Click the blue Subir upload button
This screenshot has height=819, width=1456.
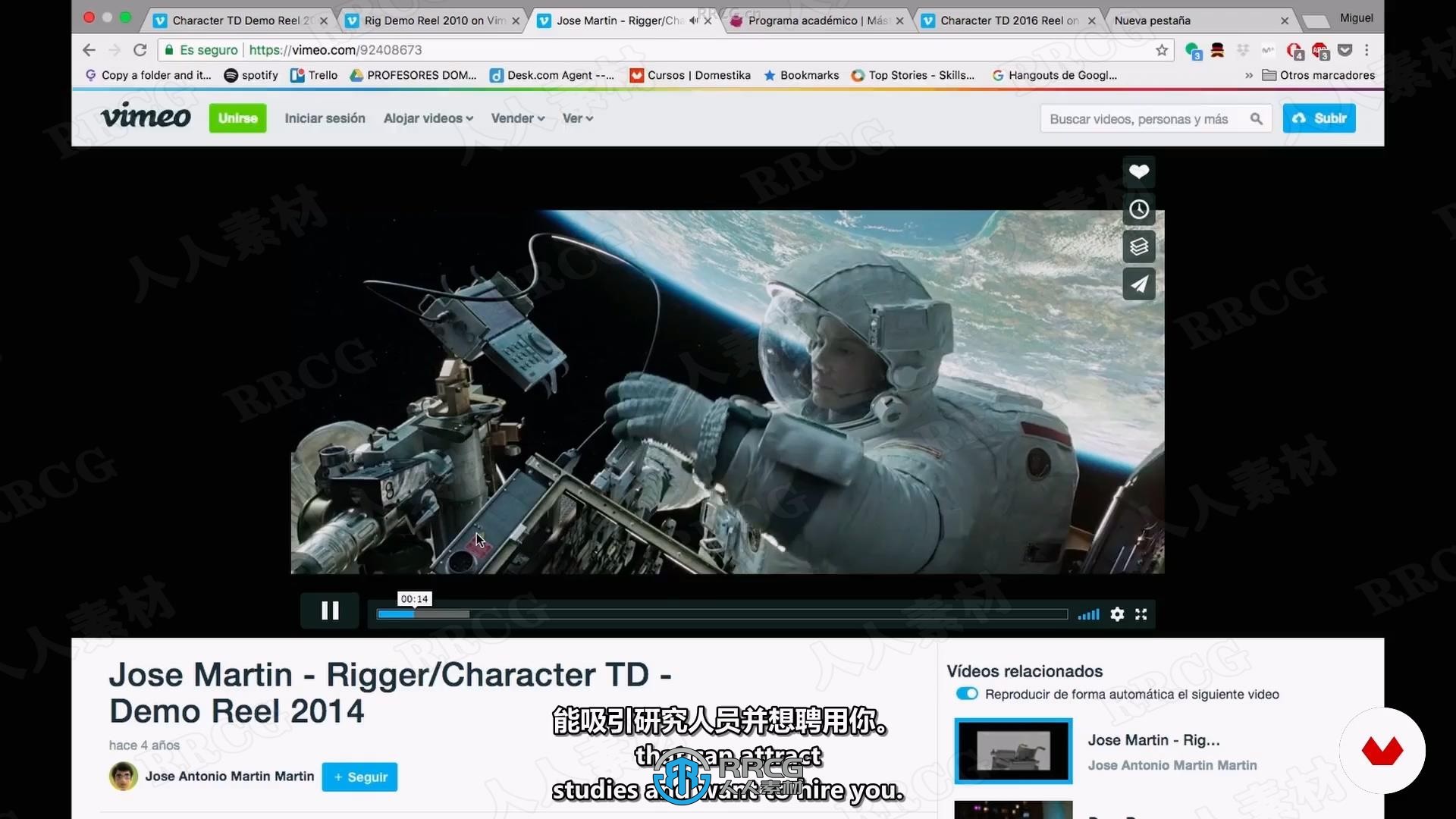[1319, 118]
